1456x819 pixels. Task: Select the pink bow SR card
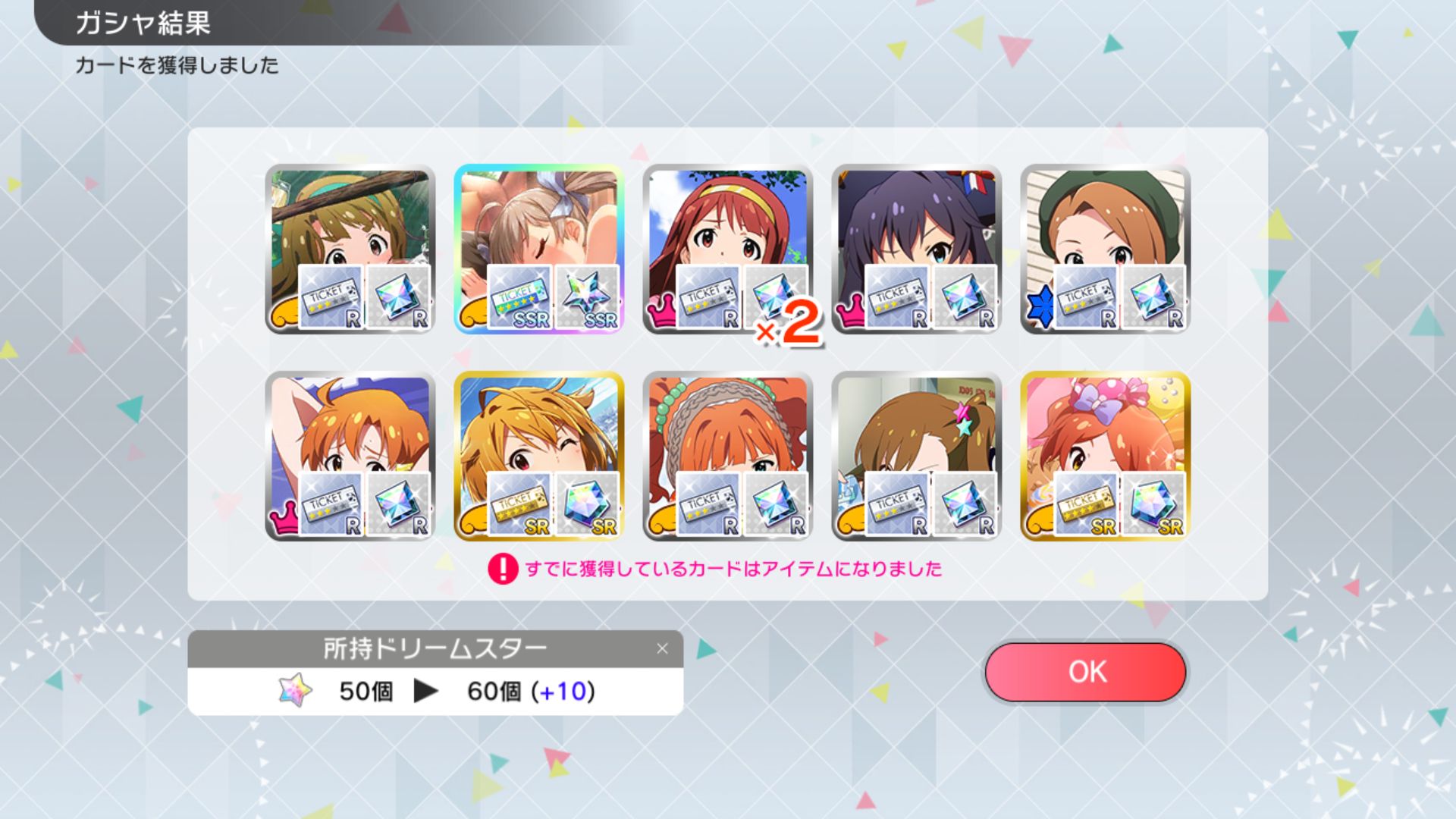point(1105,456)
